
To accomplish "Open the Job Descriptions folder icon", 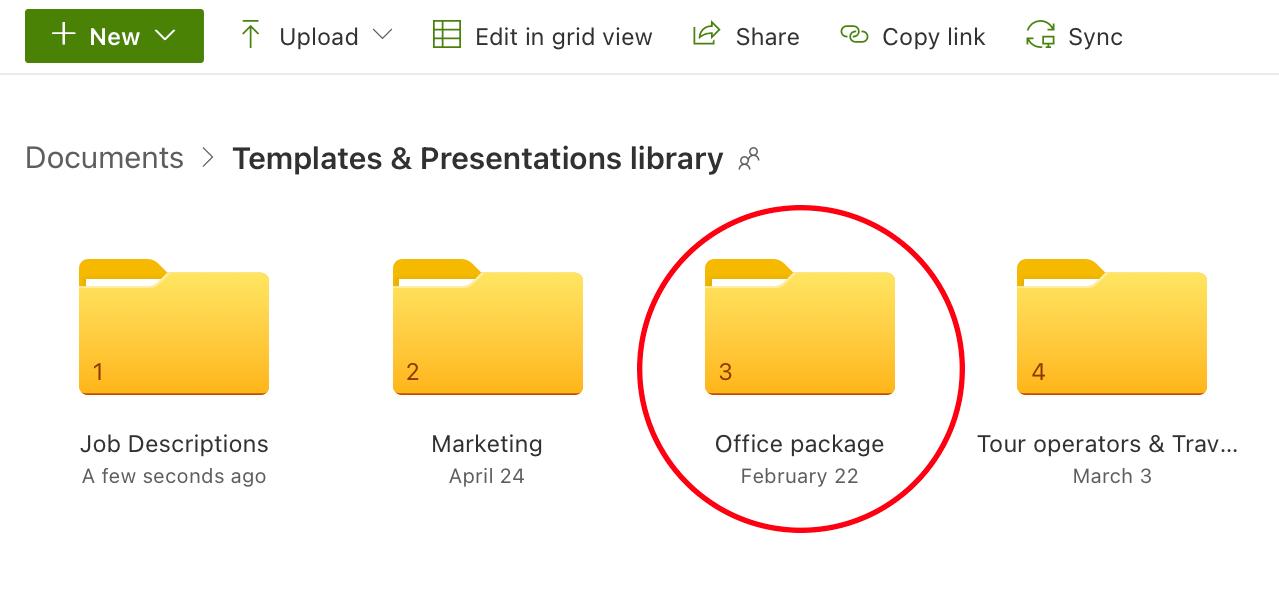I will click(174, 327).
